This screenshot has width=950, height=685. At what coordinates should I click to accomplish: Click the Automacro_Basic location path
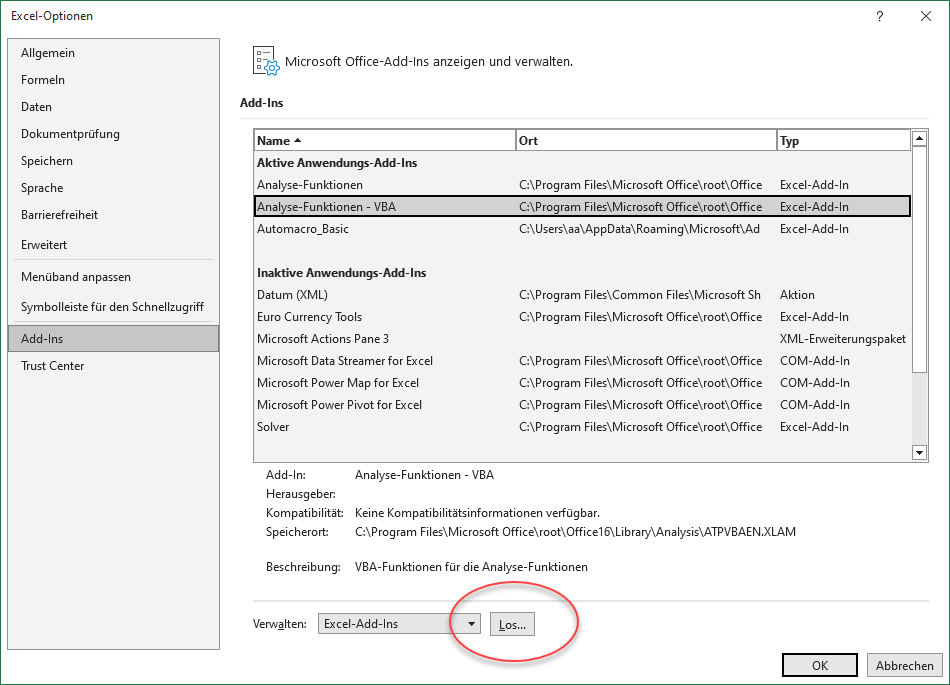coord(639,229)
